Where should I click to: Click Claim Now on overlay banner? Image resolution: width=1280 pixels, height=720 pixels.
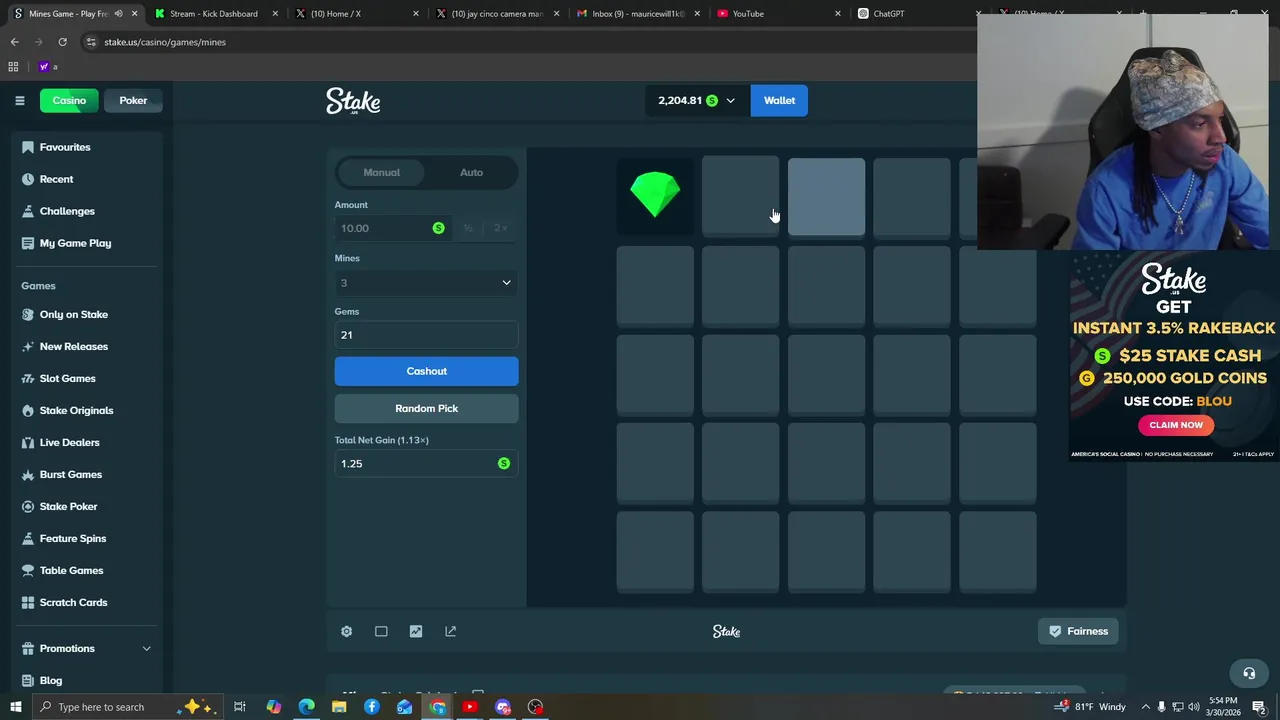pyautogui.click(x=1176, y=425)
